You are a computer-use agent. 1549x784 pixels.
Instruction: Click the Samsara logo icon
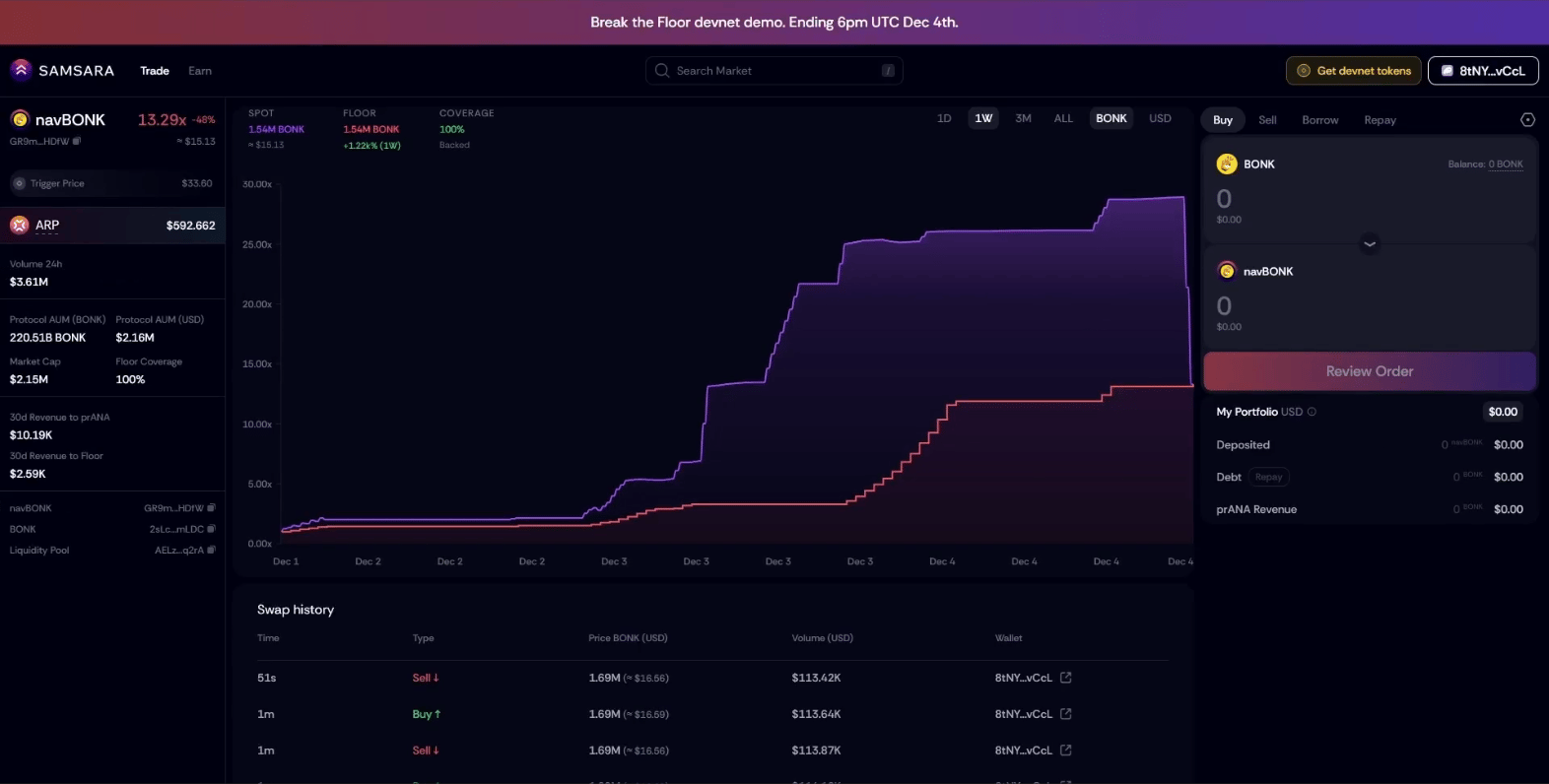click(x=21, y=70)
